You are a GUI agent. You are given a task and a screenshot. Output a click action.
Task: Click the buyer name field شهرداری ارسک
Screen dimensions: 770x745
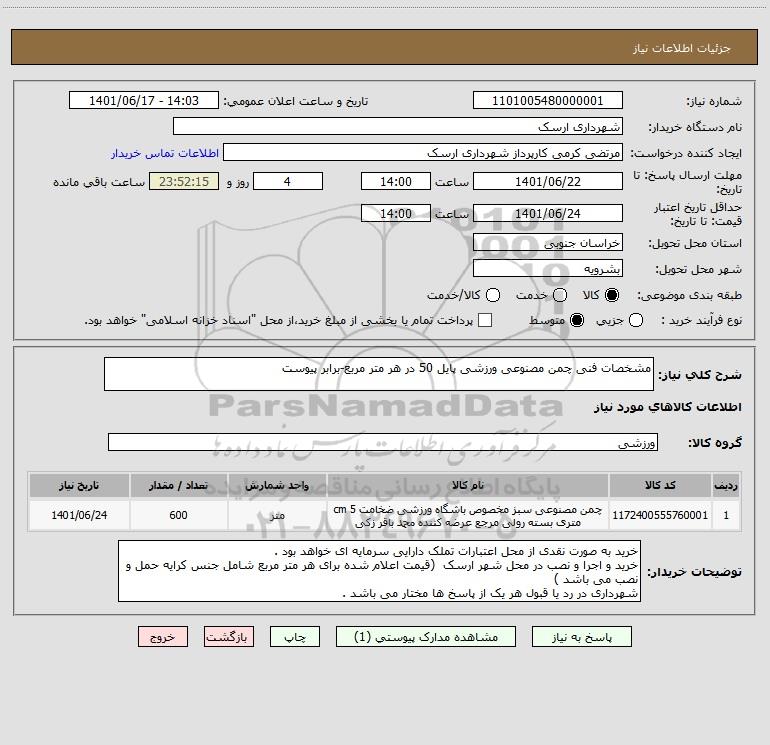(398, 127)
